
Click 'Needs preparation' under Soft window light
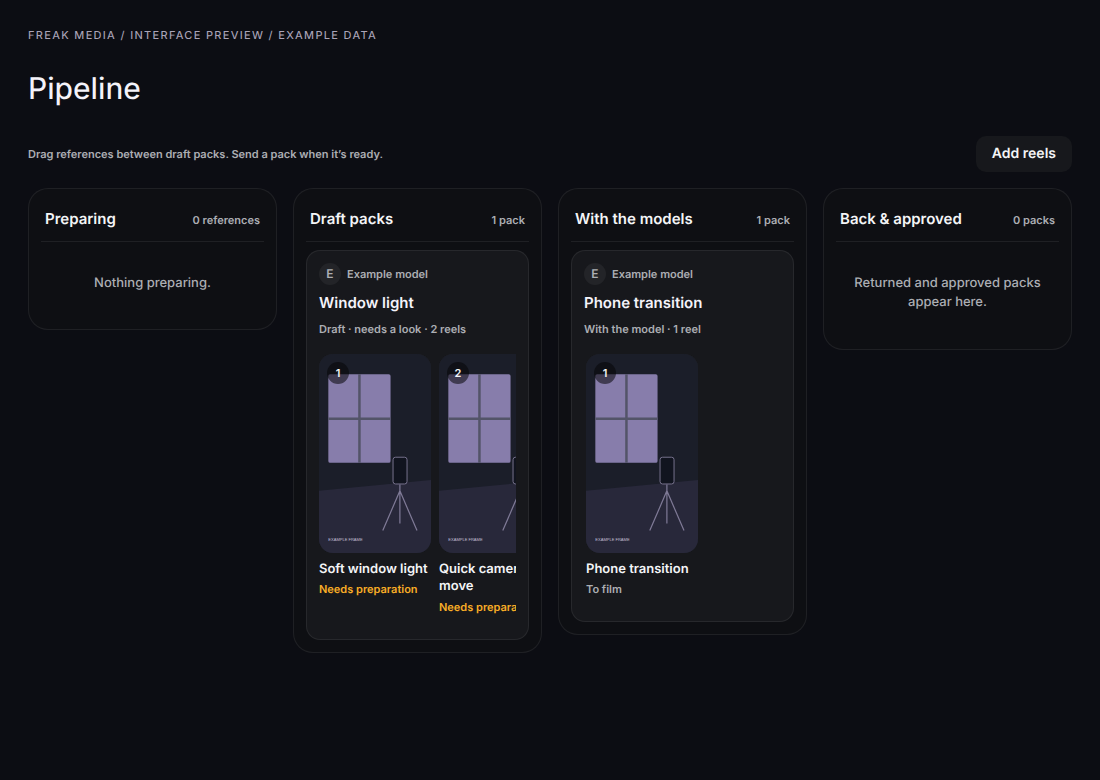[x=368, y=589]
